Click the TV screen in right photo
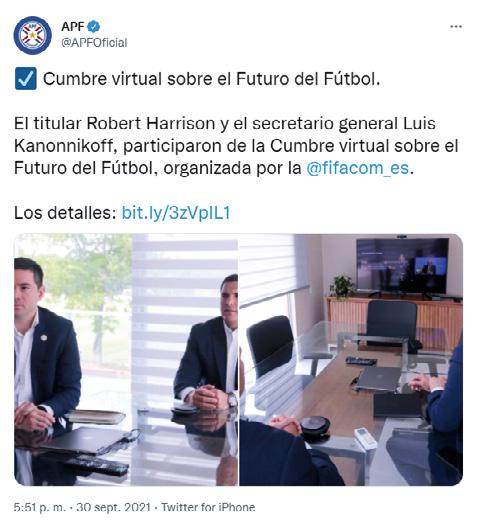This screenshot has width=478, height=527. [x=402, y=266]
